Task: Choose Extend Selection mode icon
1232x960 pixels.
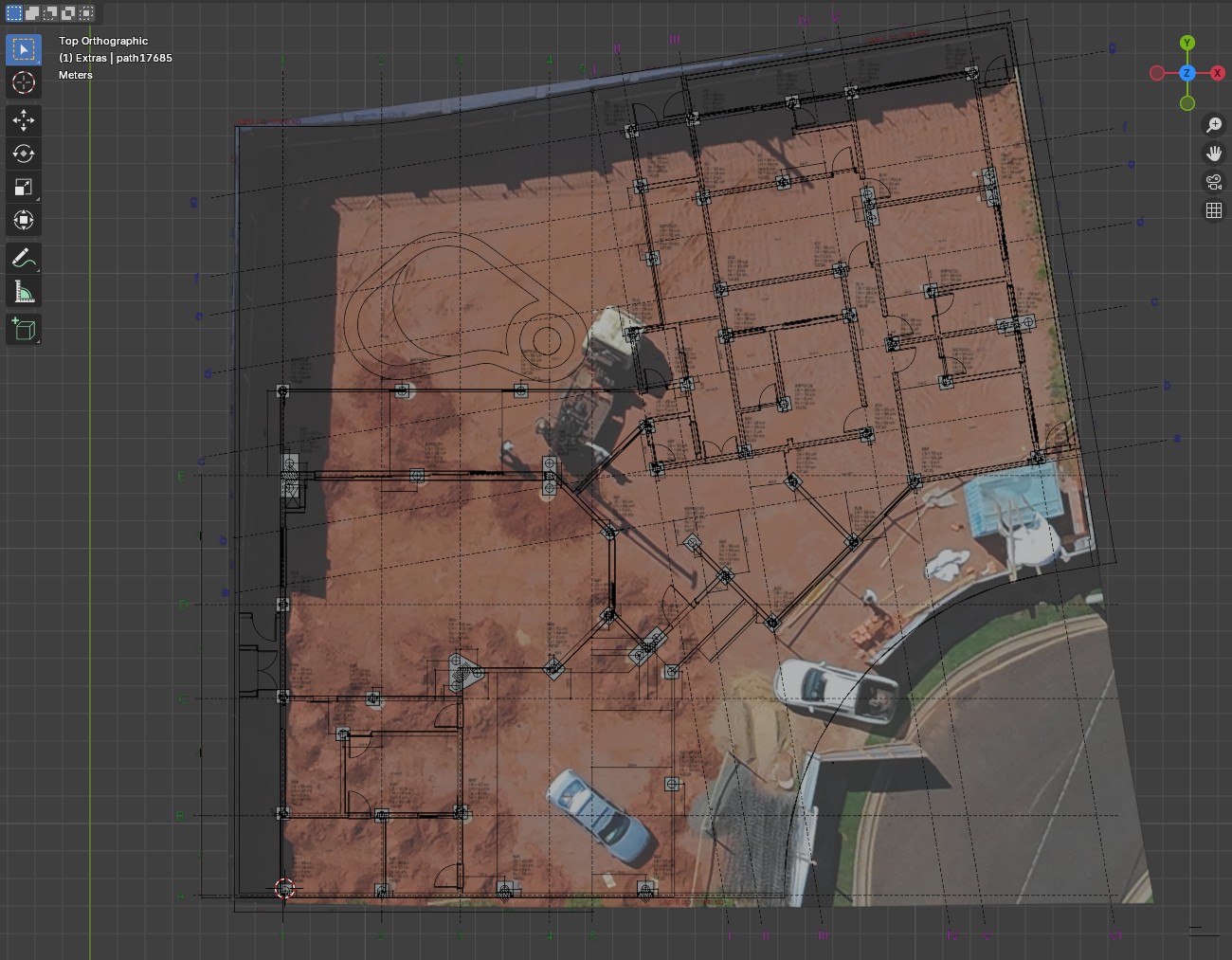Action: (32, 13)
